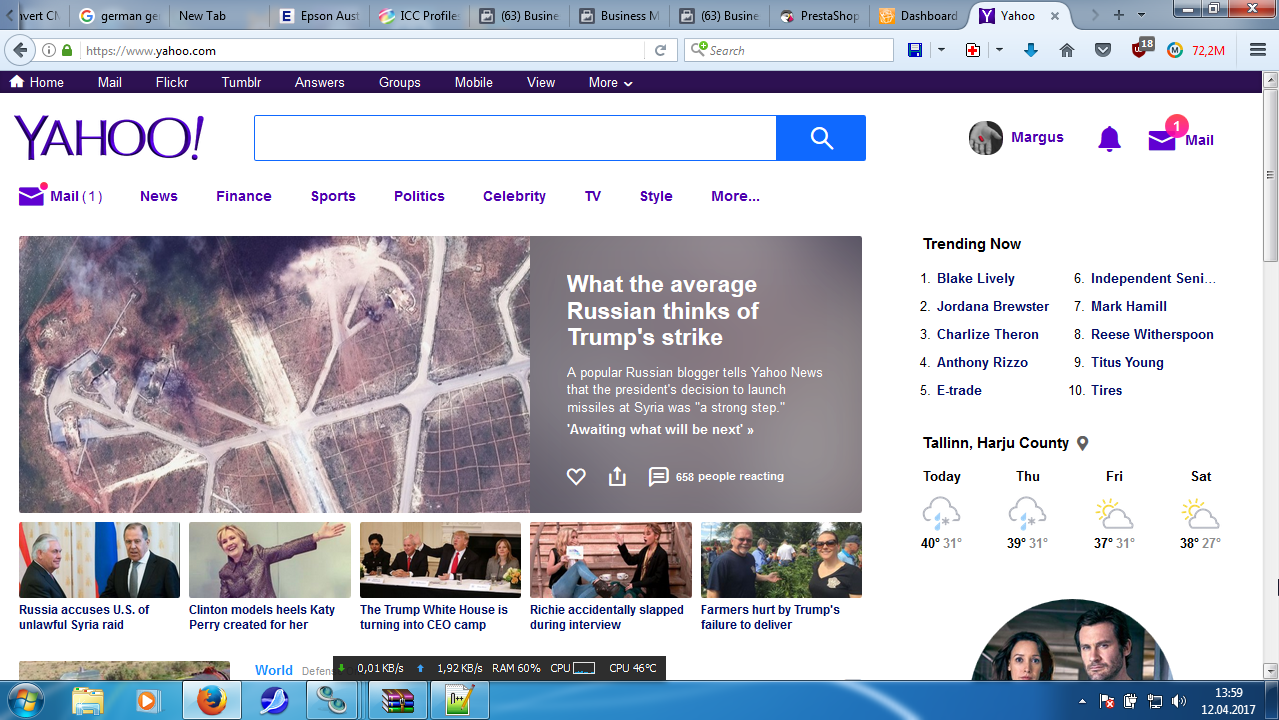The image size is (1279, 720).
Task: Click the Yahoo search input field
Action: [515, 138]
